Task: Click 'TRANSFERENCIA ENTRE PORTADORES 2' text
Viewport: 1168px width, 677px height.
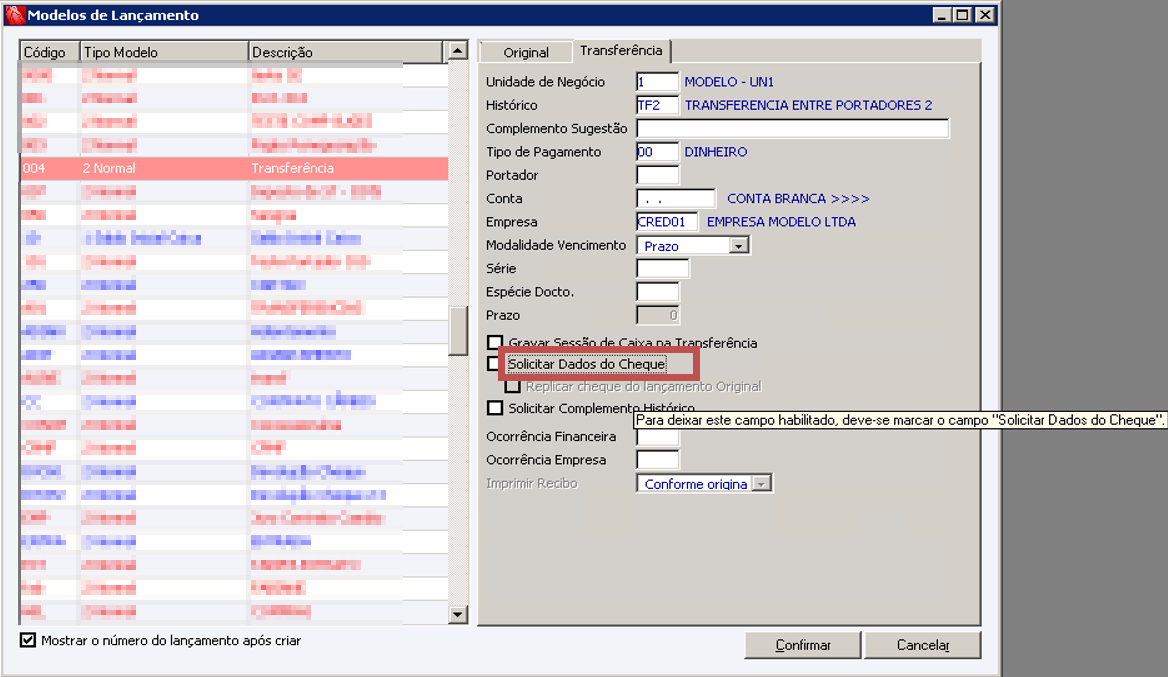Action: point(808,105)
